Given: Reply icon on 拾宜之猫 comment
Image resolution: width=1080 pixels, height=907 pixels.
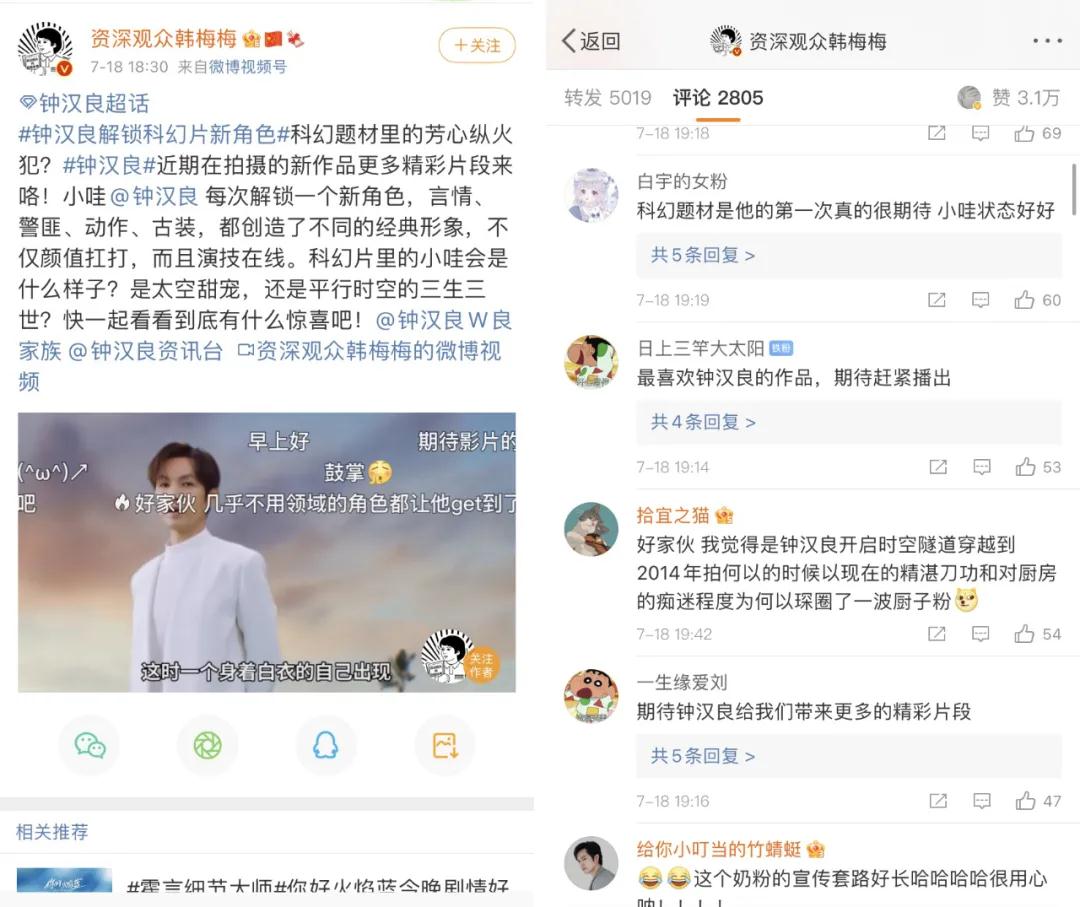Looking at the screenshot, I should pos(981,634).
